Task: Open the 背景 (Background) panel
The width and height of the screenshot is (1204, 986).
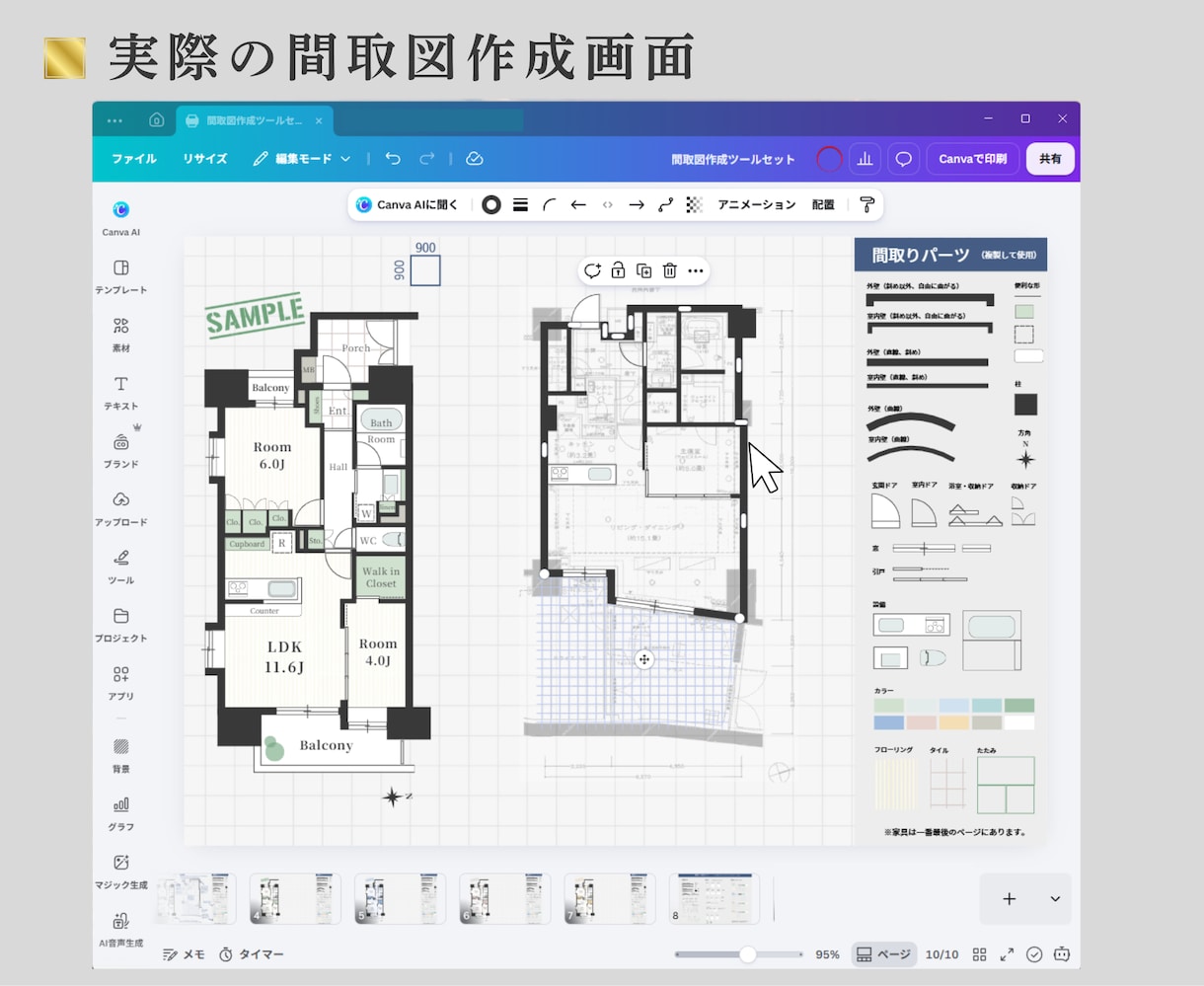Action: tap(120, 755)
